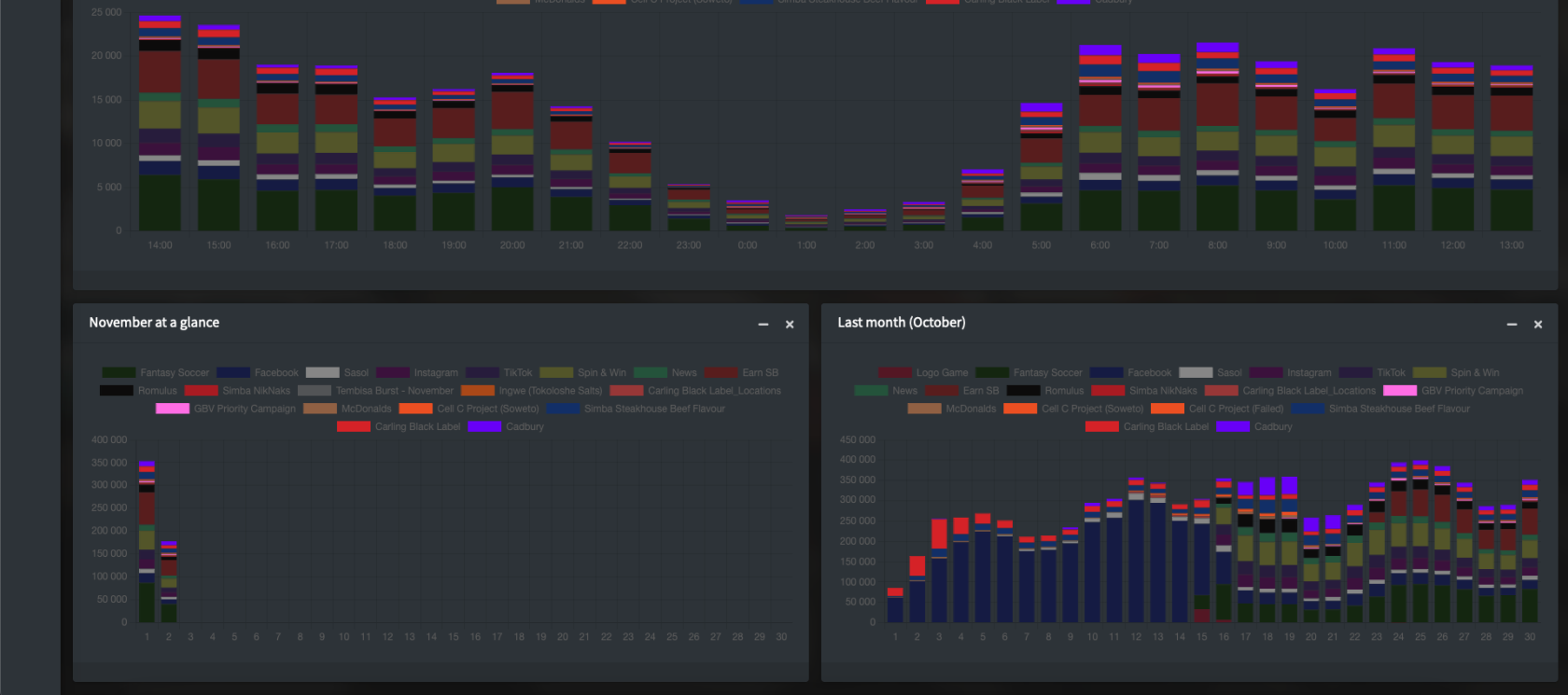Hide Spin & Win in November legend

pyautogui.click(x=582, y=372)
